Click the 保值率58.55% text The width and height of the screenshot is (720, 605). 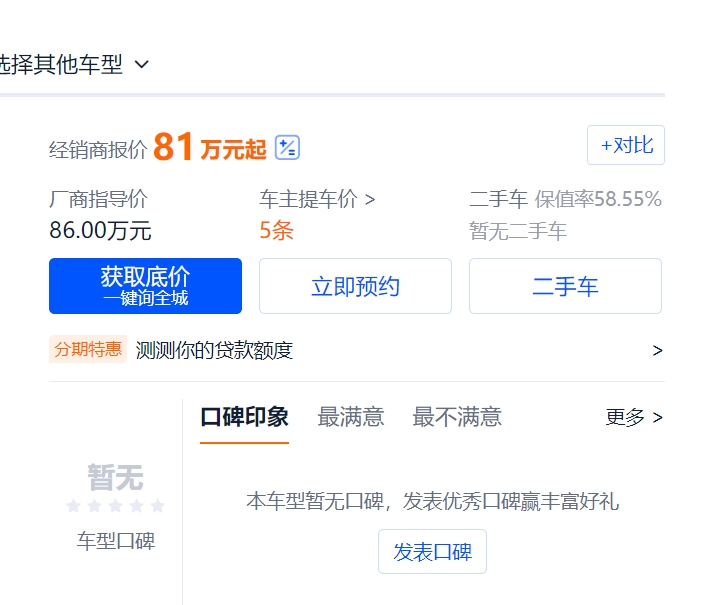[598, 199]
